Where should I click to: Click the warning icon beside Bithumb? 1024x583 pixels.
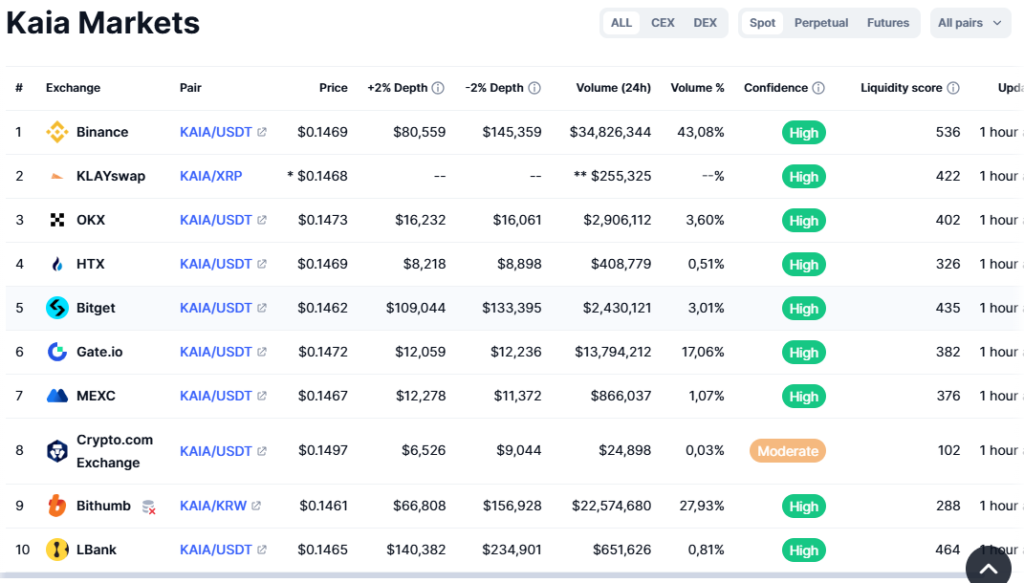pyautogui.click(x=149, y=507)
